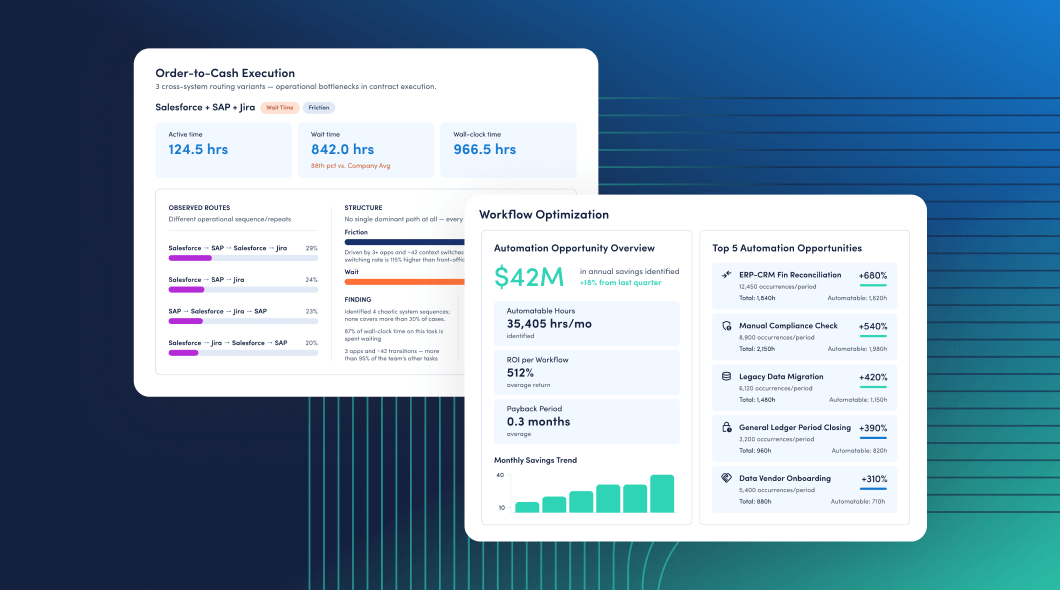This screenshot has height=590, width=1060.
Task: Open the ROI per Workflow 512% card
Action: coord(587,372)
